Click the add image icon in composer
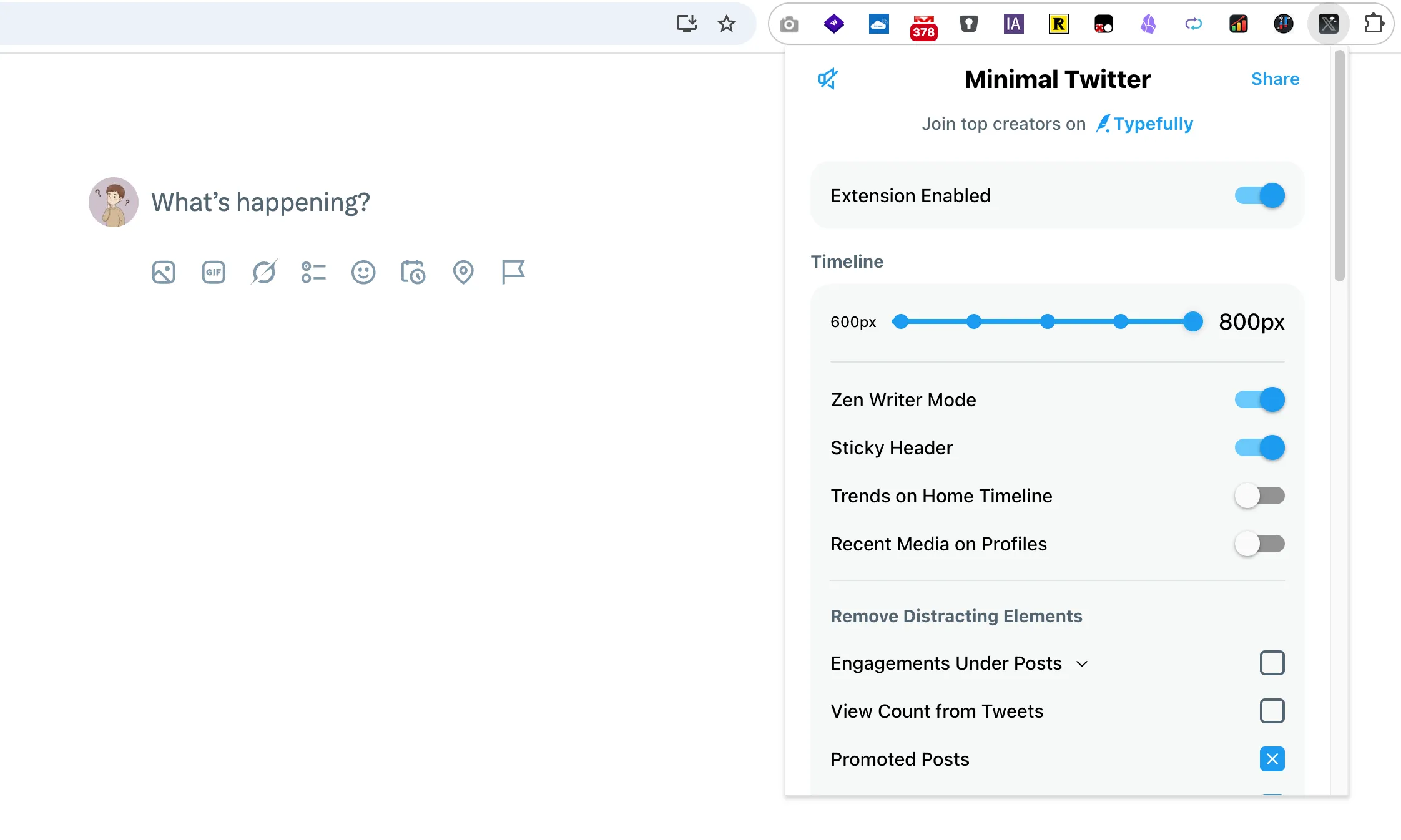This screenshot has width=1401, height=840. click(x=164, y=273)
